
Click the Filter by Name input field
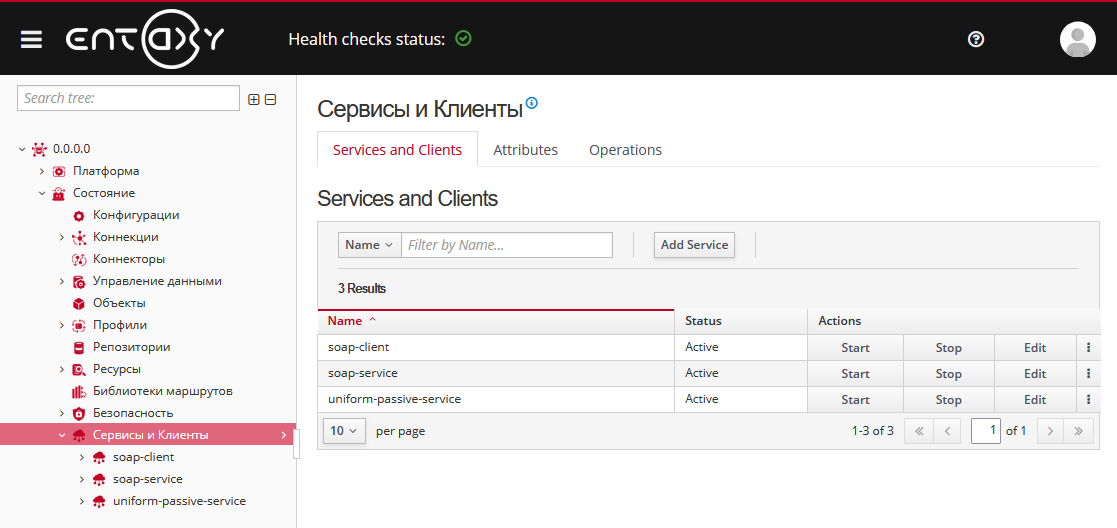coord(507,244)
